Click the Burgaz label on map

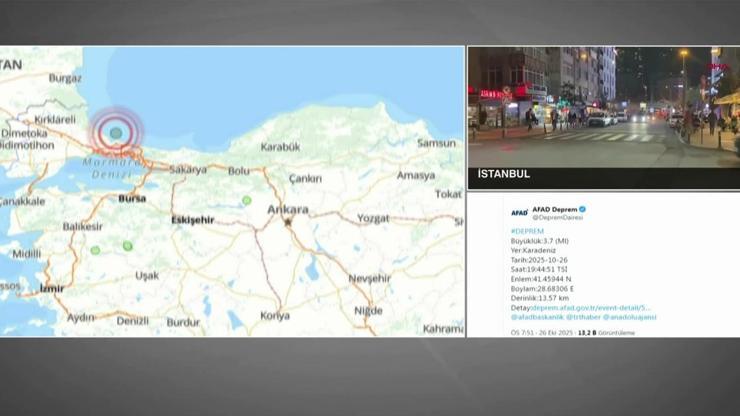65,78
